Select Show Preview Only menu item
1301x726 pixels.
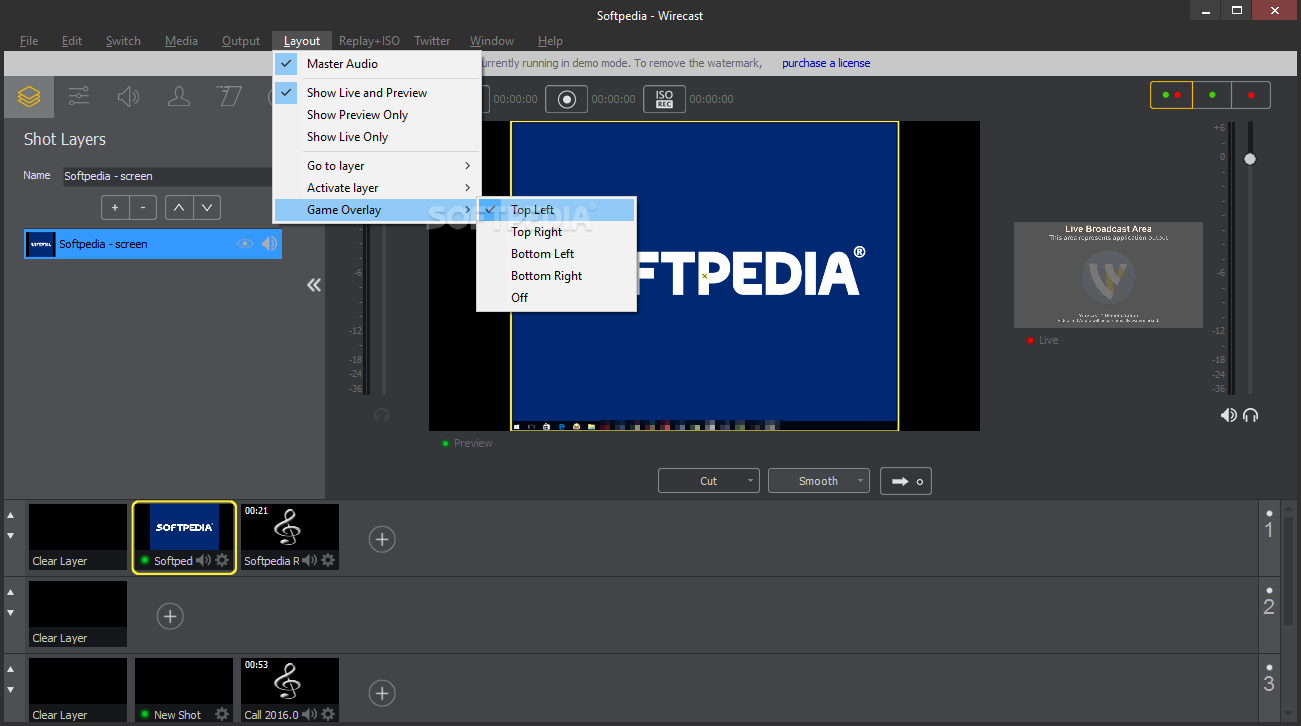click(x=377, y=114)
